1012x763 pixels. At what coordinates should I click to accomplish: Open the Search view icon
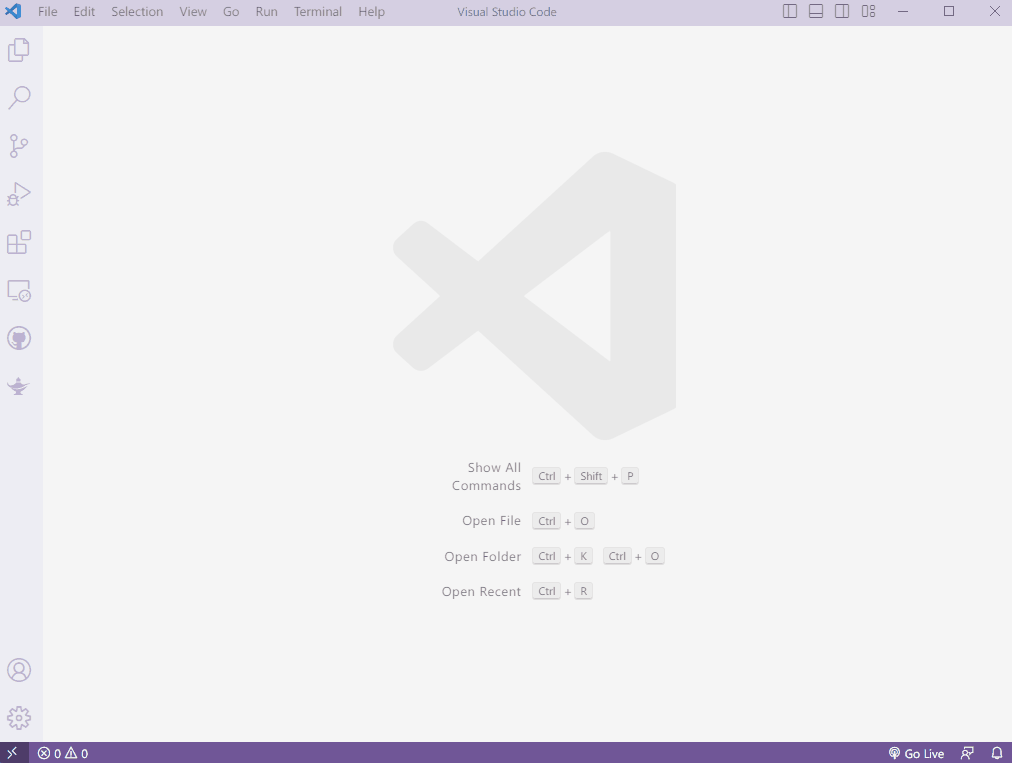coord(19,97)
